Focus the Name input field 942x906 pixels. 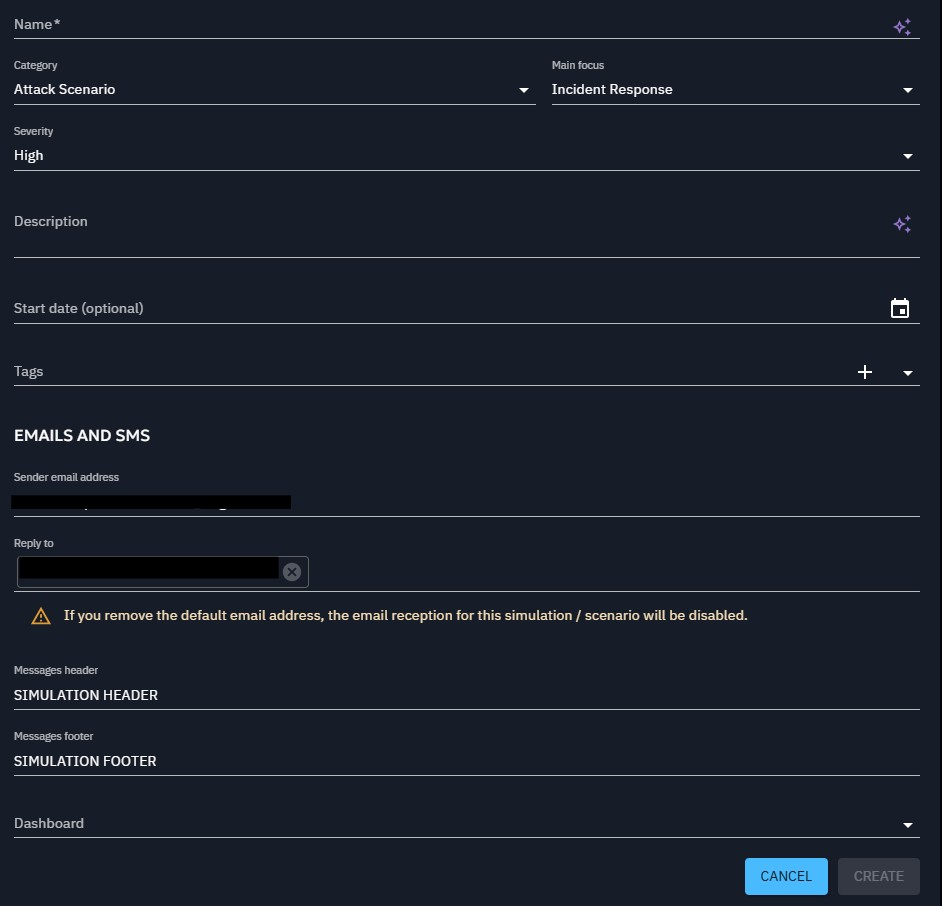pos(440,25)
